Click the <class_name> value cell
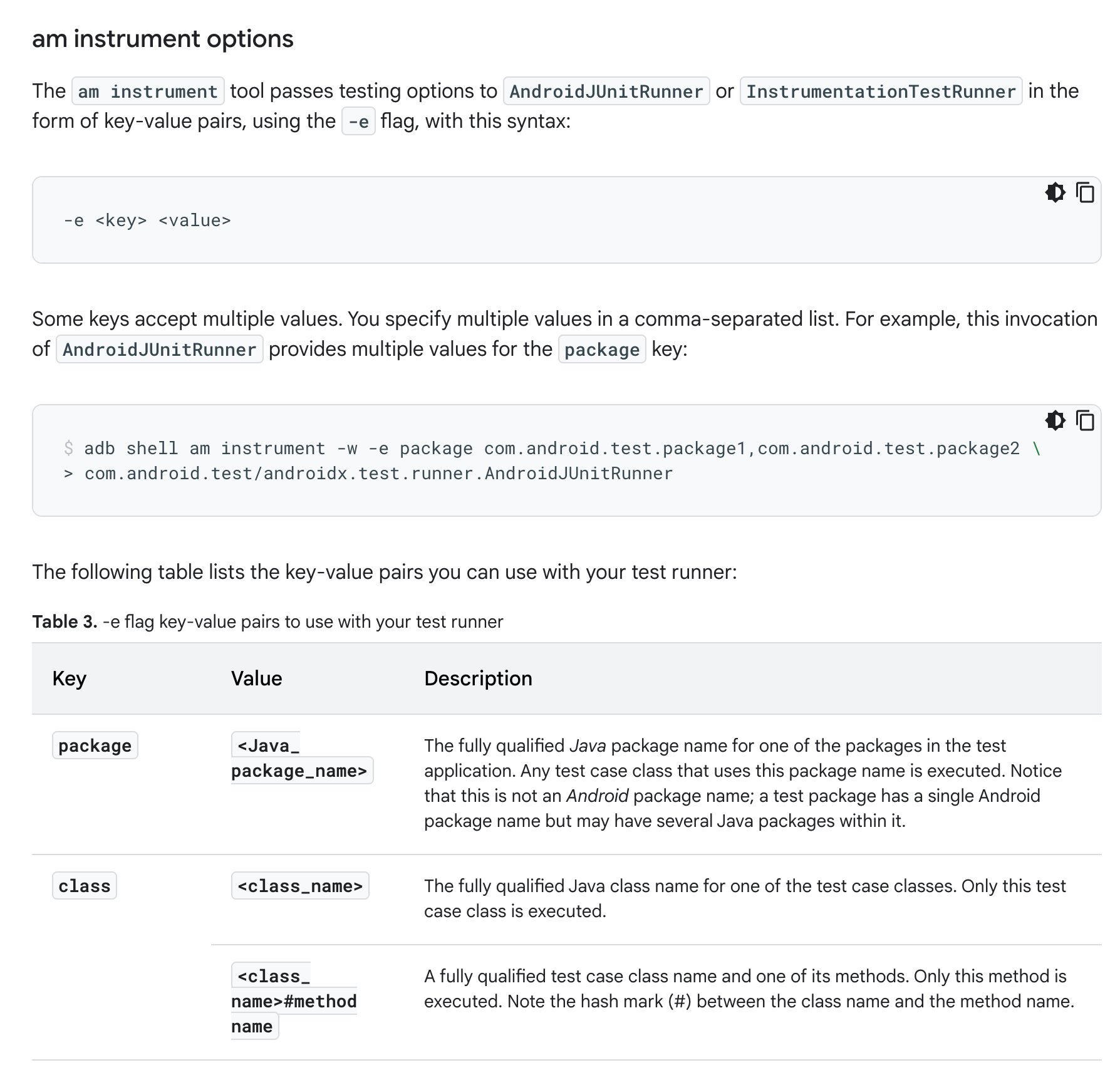Screen dimensions: 1120x1075 300,886
